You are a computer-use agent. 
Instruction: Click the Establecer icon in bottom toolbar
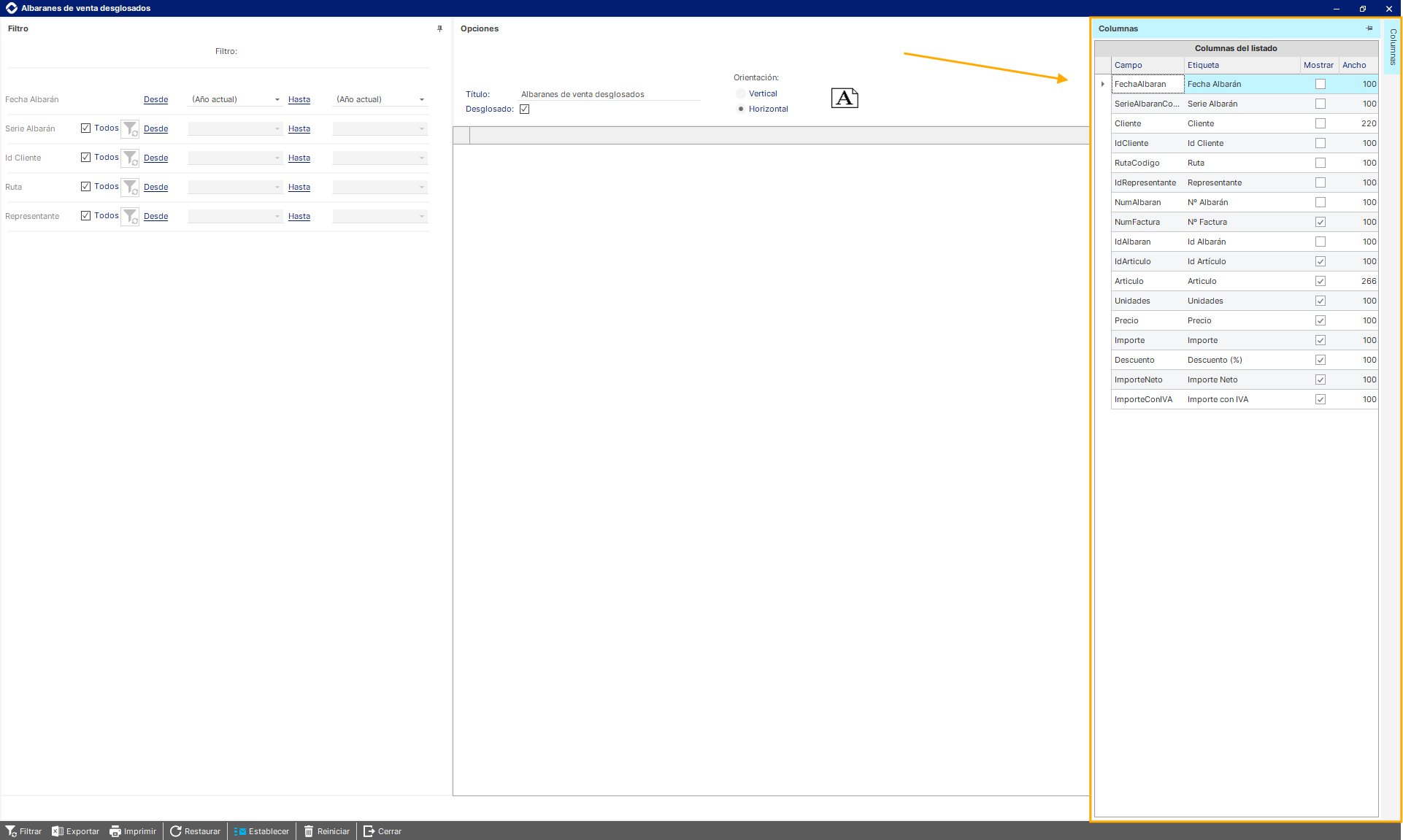[240, 831]
